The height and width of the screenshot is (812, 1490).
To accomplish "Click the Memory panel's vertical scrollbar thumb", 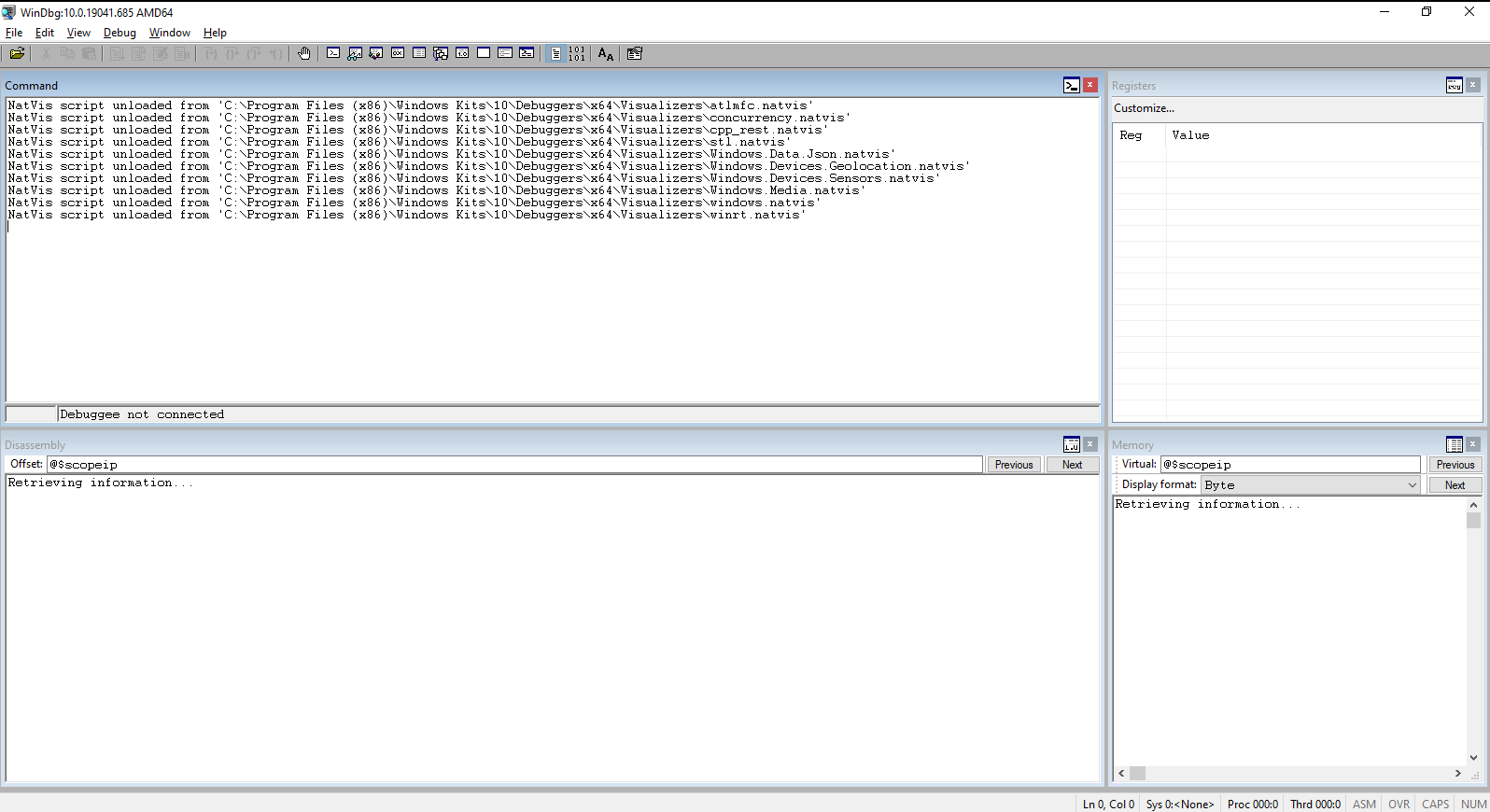I will click(1473, 520).
